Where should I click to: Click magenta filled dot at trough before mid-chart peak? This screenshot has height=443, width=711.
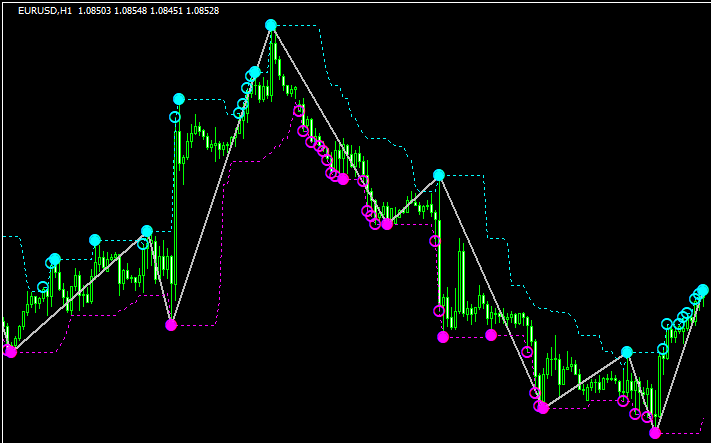[x=387, y=224]
